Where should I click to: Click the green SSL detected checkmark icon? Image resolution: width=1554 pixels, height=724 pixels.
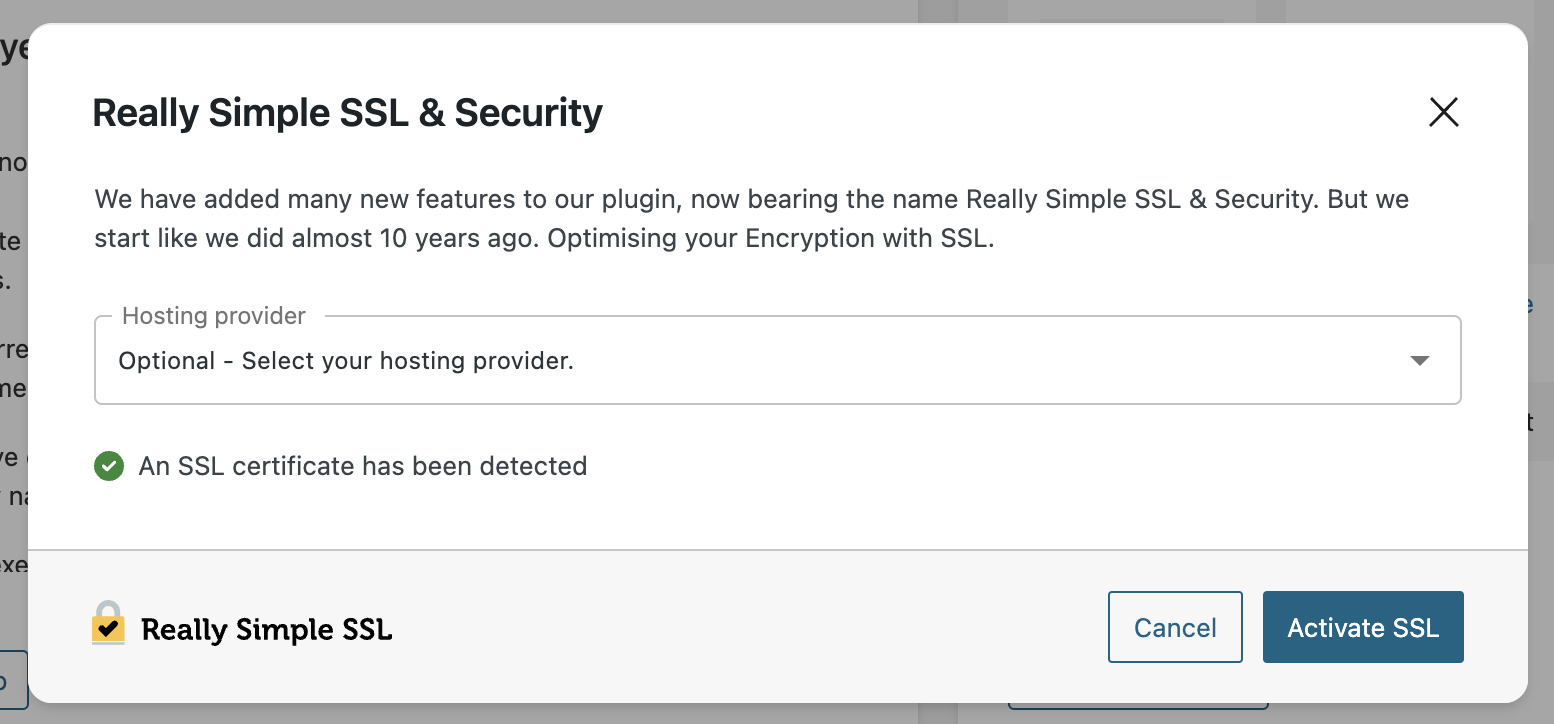(109, 466)
